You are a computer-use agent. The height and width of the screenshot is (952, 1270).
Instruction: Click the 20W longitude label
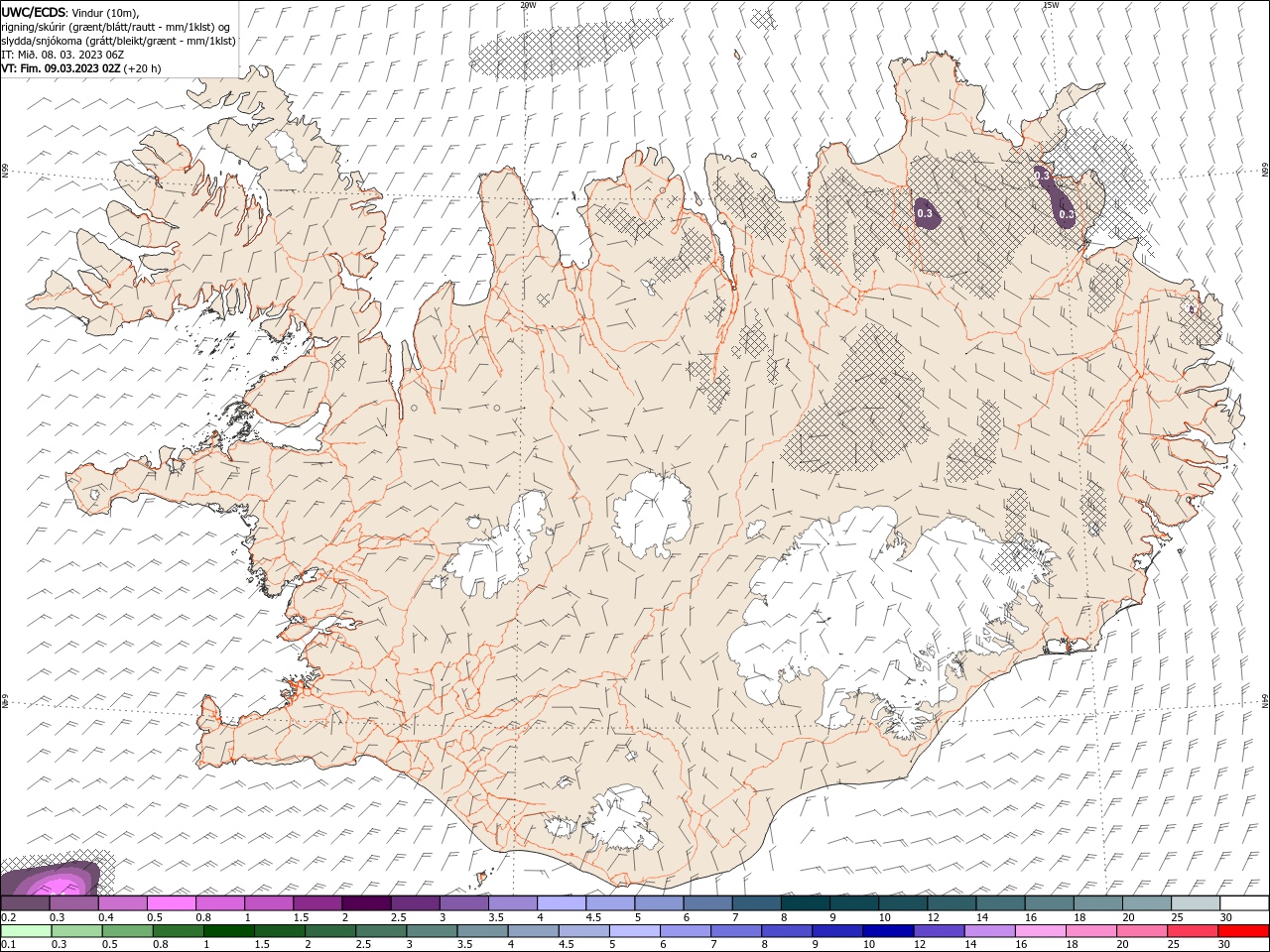529,5
